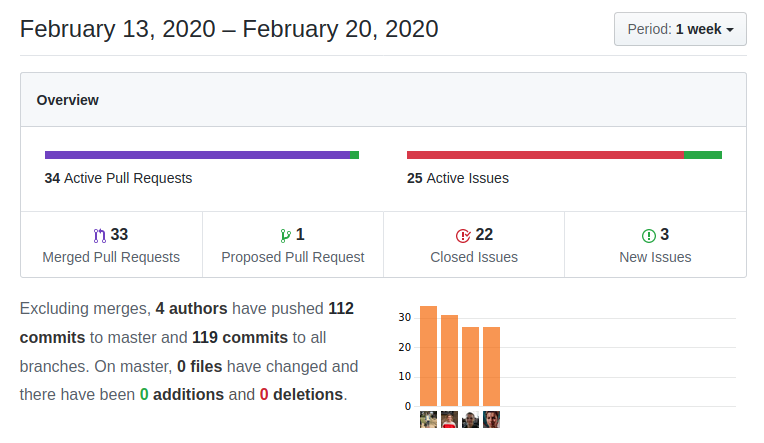Click the Overview section header
The image size is (764, 443).
(68, 100)
